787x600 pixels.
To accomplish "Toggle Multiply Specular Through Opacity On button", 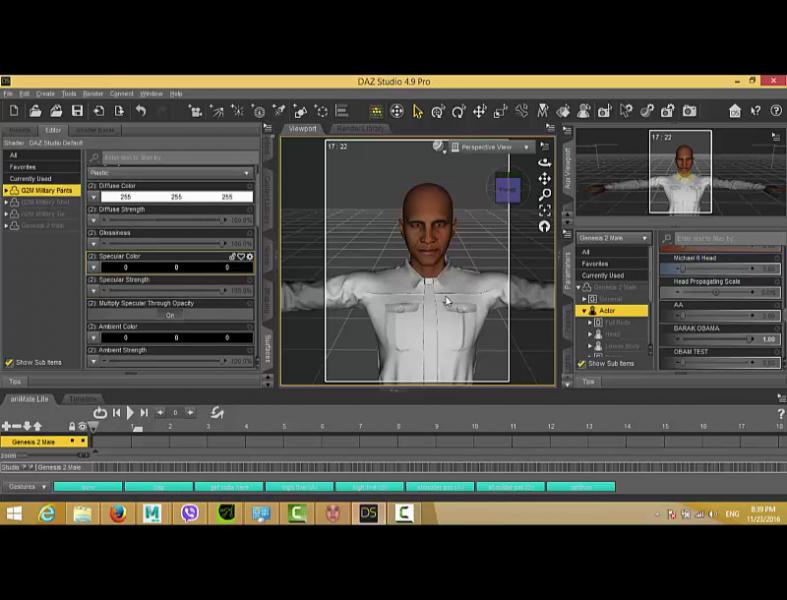I will coord(170,315).
